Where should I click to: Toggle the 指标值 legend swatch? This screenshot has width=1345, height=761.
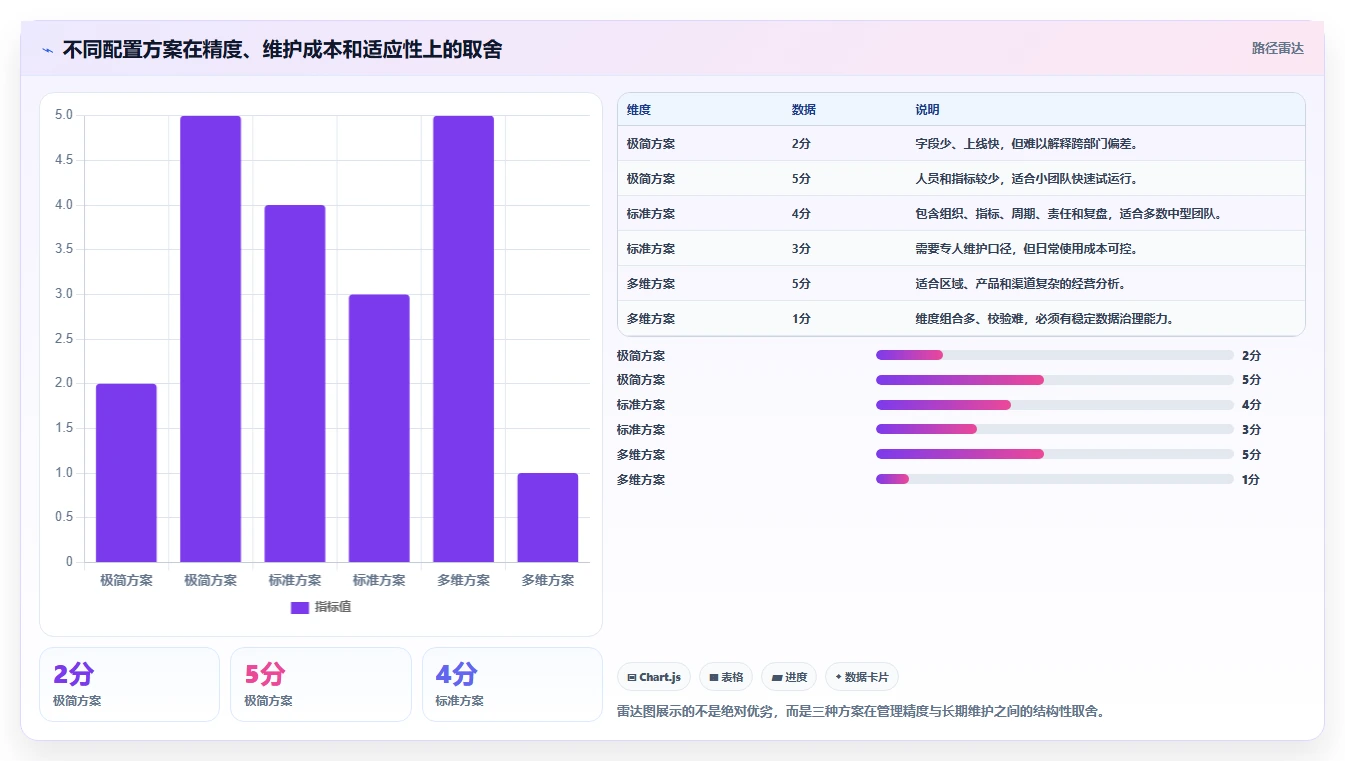[300, 607]
